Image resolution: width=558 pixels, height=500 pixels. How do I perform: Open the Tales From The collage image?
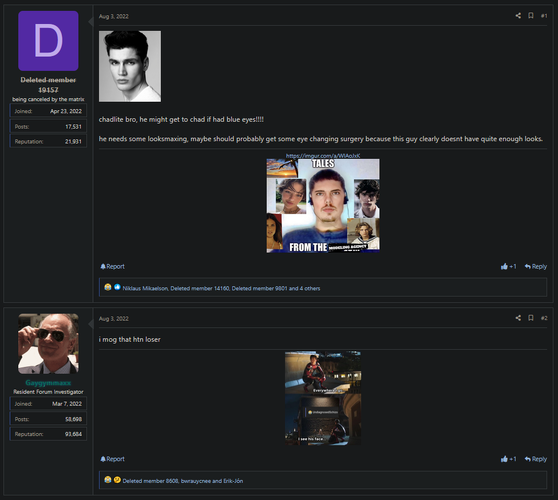323,206
